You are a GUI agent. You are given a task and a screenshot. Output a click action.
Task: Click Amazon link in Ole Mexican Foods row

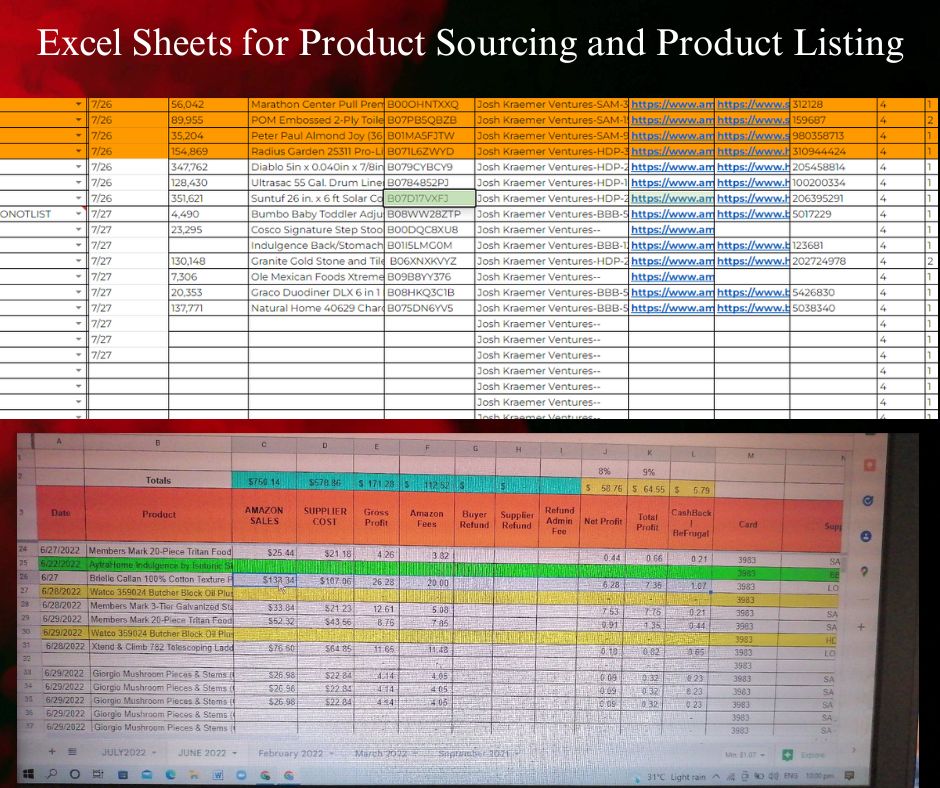coord(671,276)
